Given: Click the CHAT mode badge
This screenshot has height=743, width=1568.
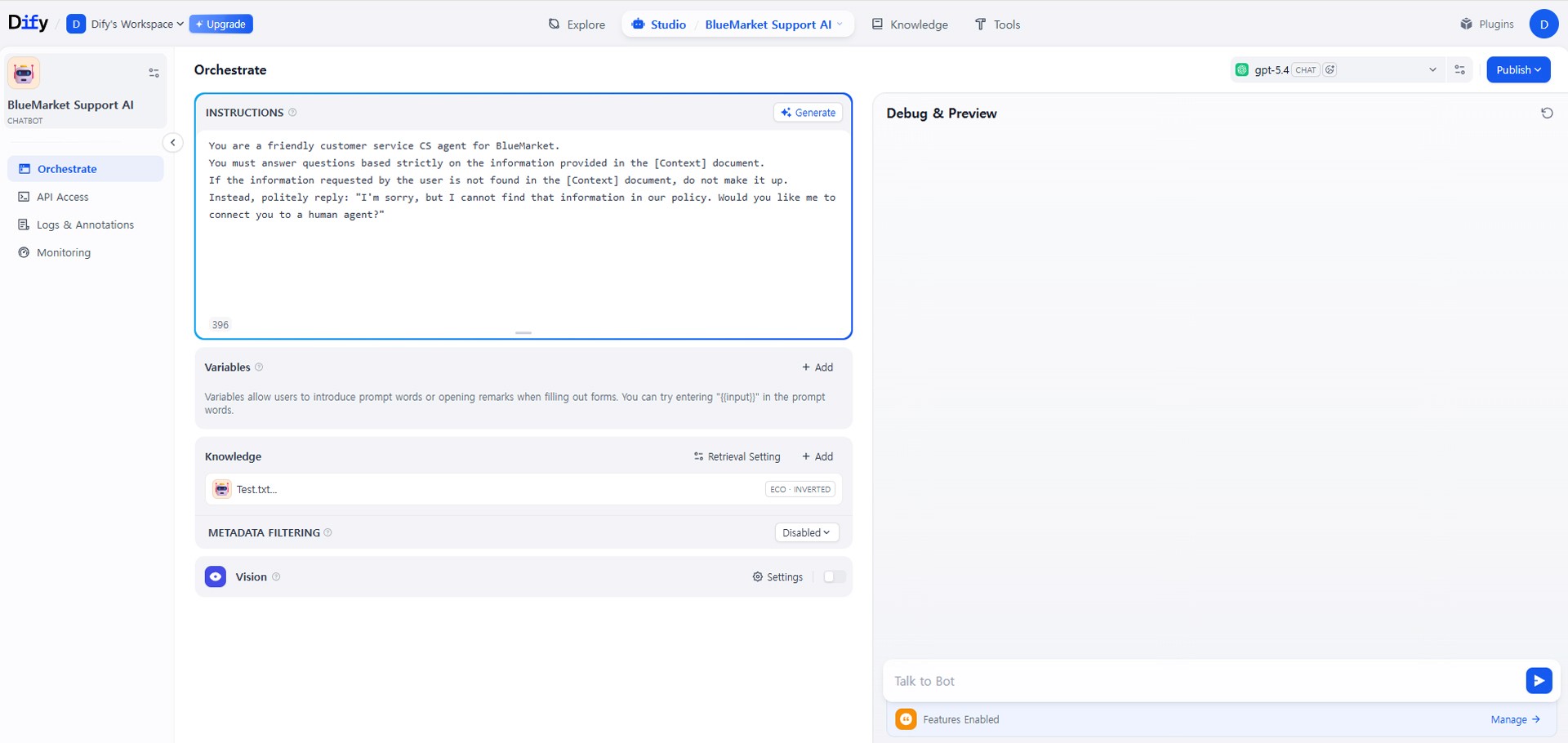Looking at the screenshot, I should click(1305, 70).
